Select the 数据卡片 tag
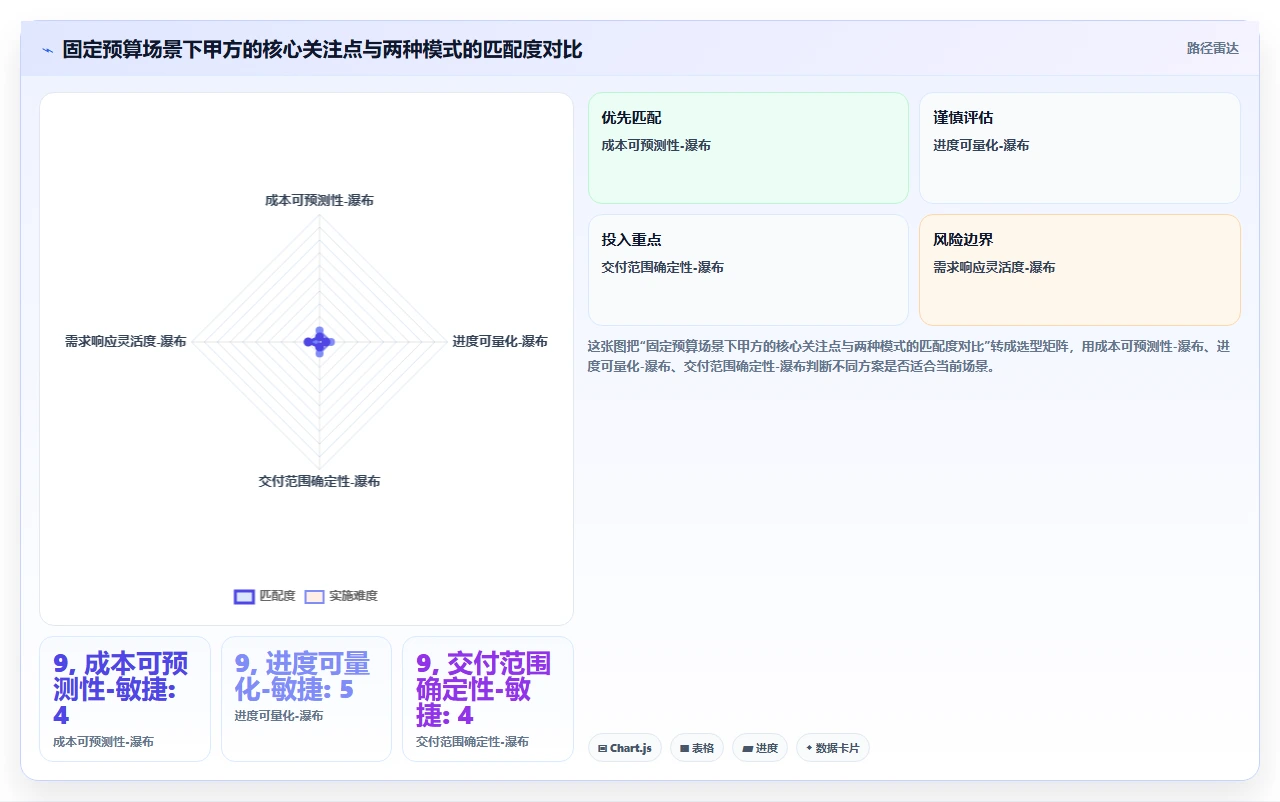 (x=833, y=748)
